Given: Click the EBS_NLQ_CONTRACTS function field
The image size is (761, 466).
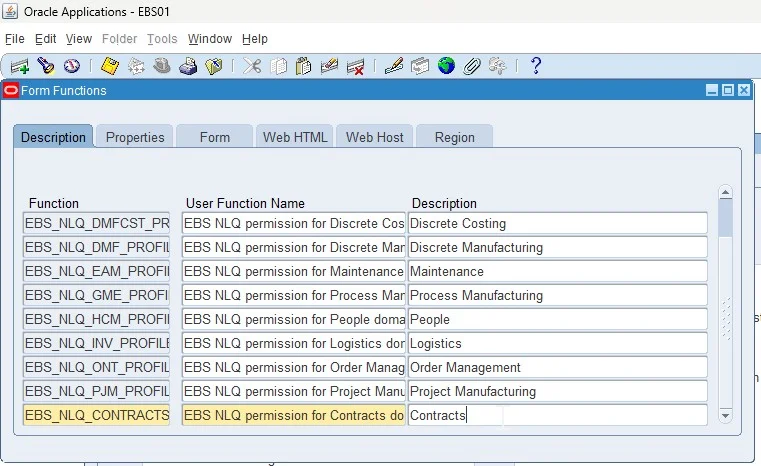Looking at the screenshot, I should 97,416.
